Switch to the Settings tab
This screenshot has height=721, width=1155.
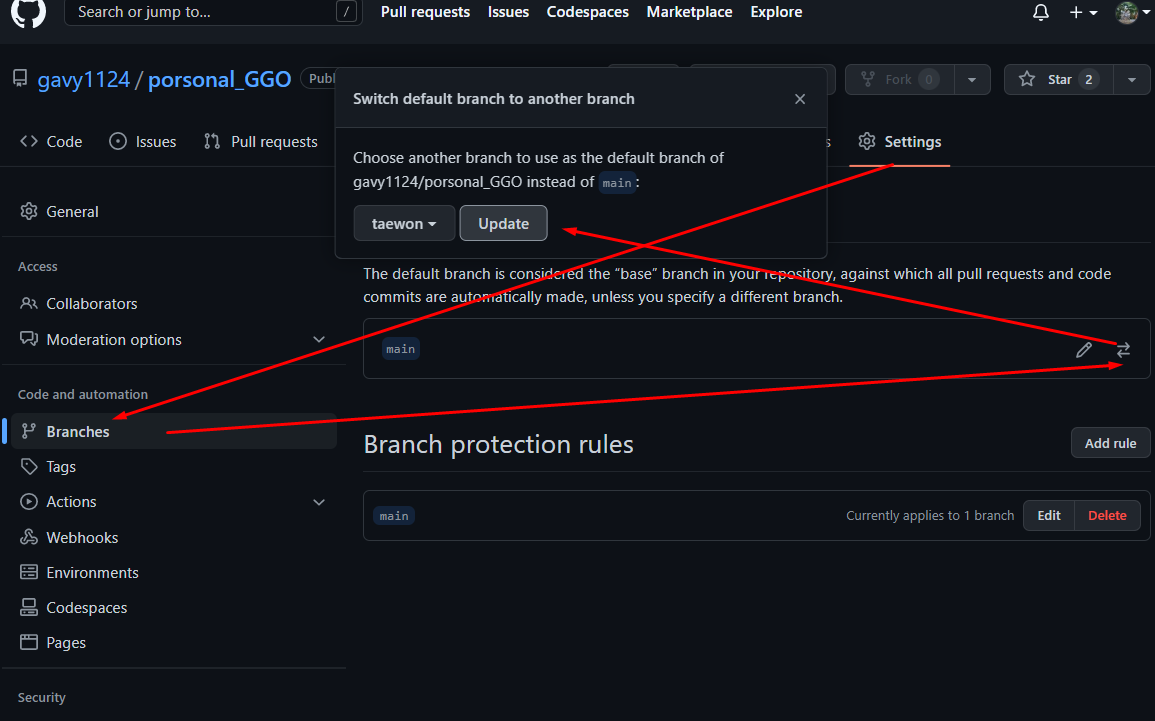pyautogui.click(x=899, y=141)
